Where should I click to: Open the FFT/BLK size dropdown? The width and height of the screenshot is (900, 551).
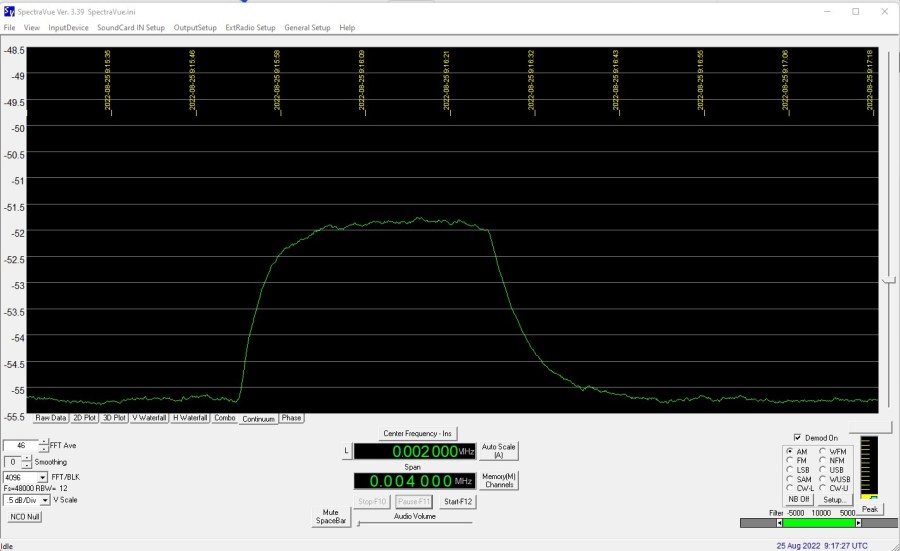click(x=43, y=478)
